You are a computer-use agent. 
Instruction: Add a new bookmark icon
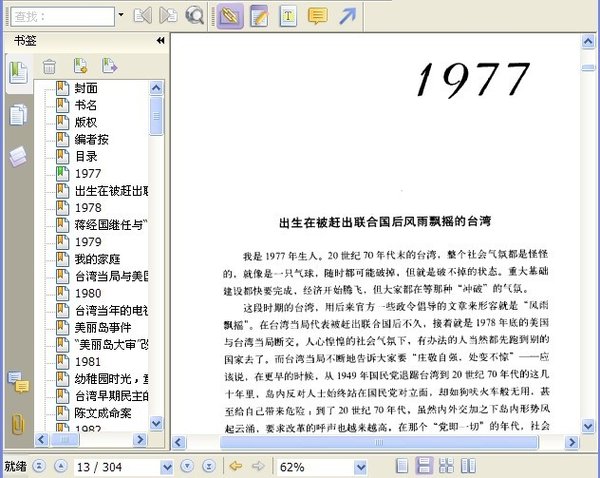80,66
